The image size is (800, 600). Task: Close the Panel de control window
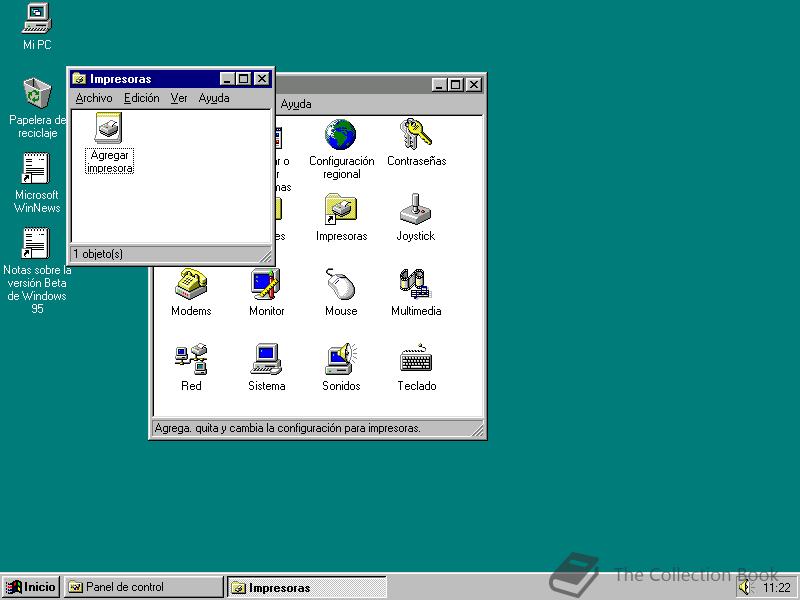[474, 85]
